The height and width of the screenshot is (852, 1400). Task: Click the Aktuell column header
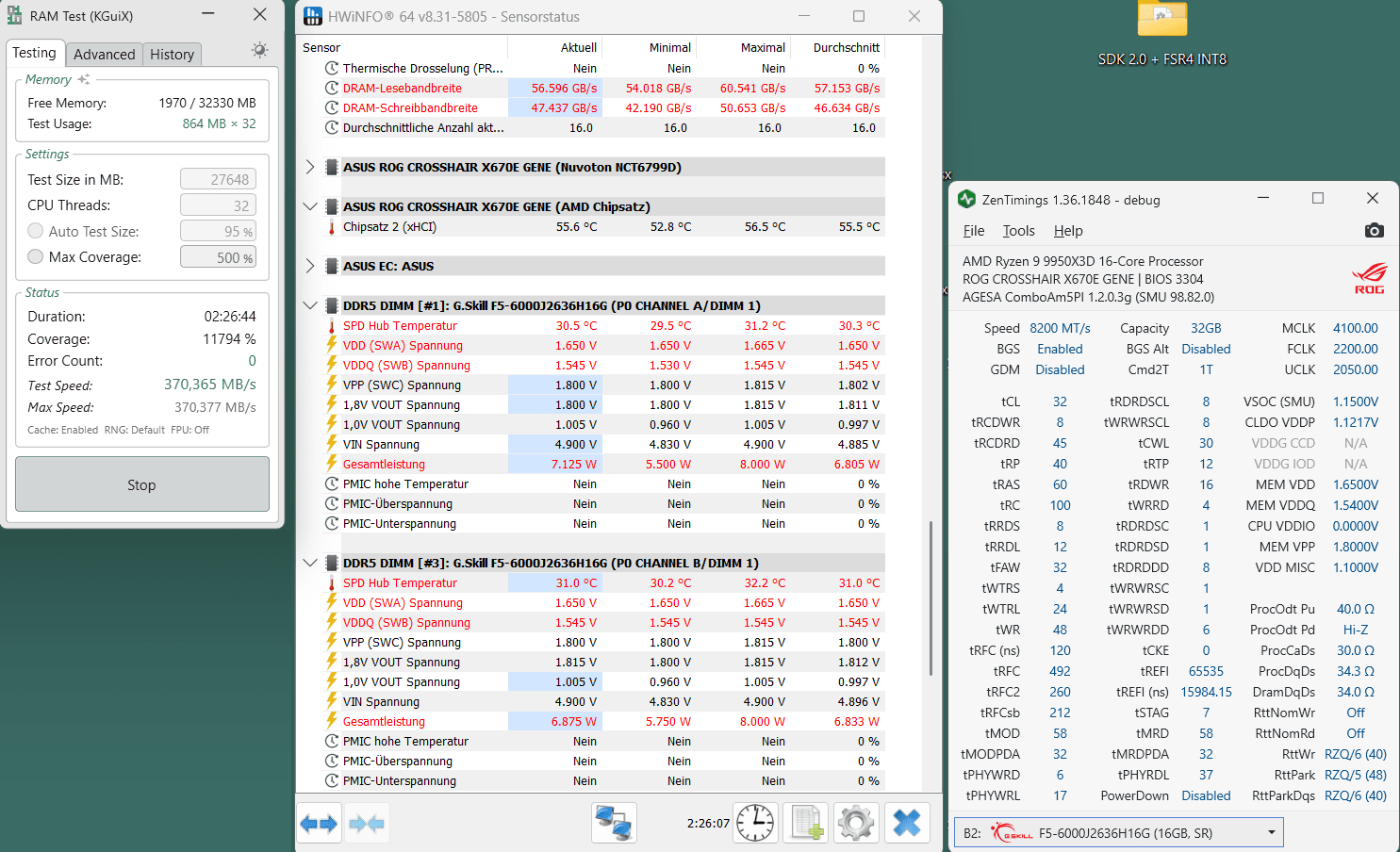(554, 47)
